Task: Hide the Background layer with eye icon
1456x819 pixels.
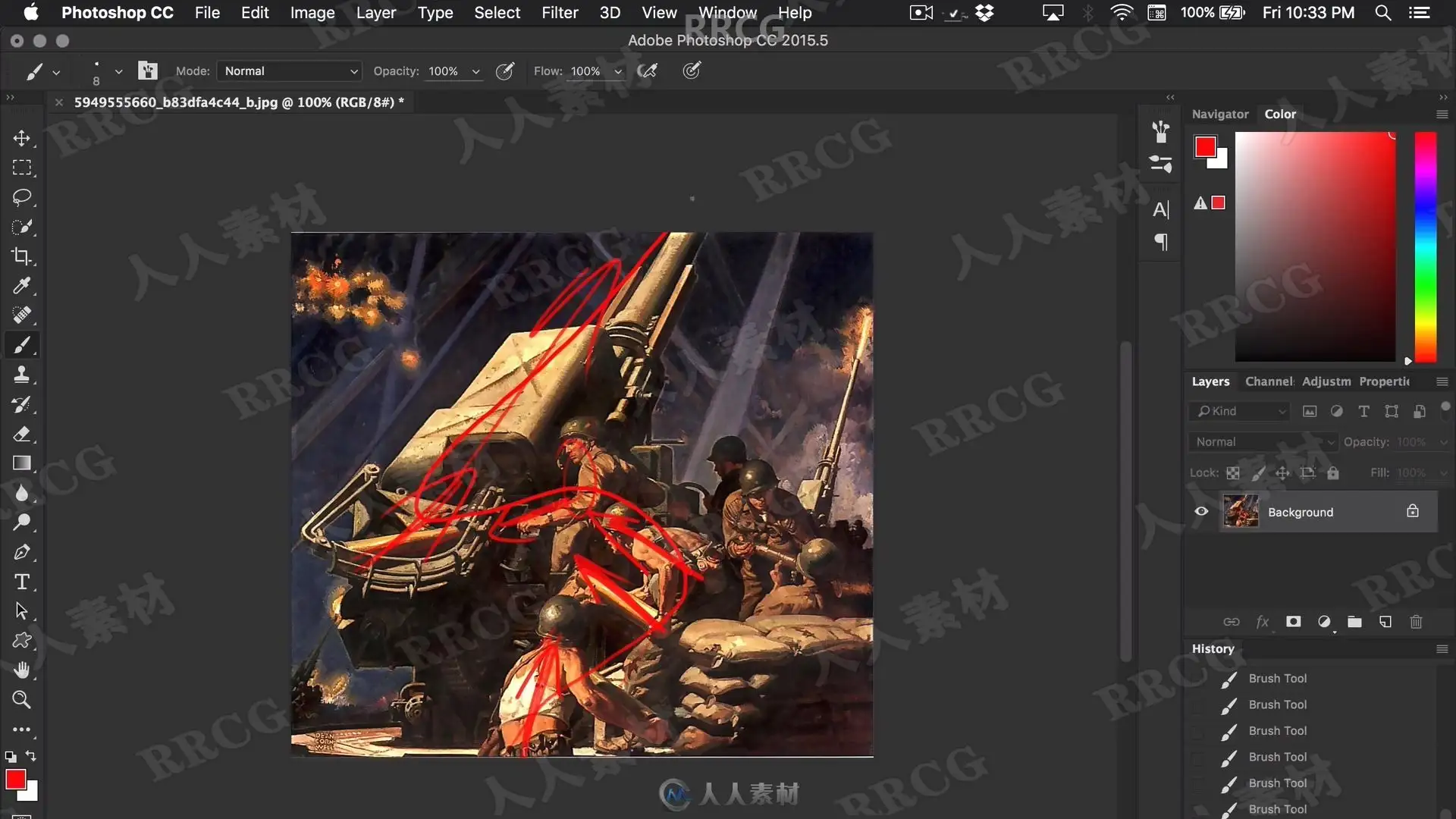Action: [x=1201, y=512]
